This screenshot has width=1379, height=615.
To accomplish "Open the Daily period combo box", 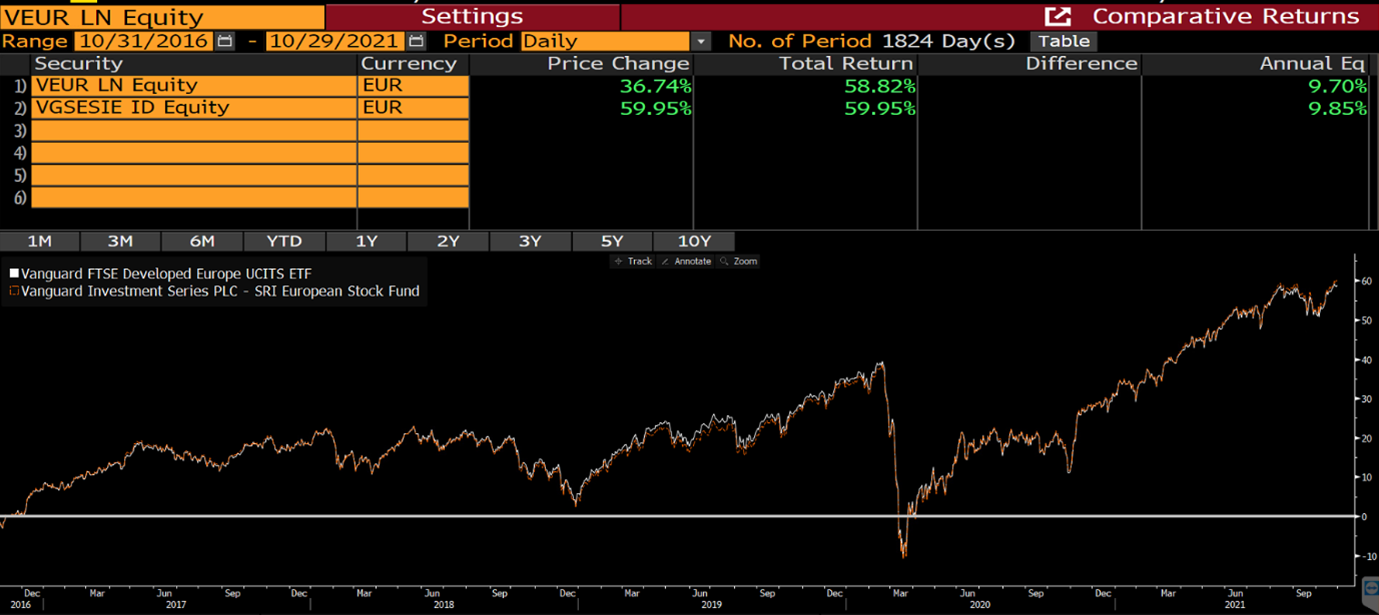I will coord(605,41).
